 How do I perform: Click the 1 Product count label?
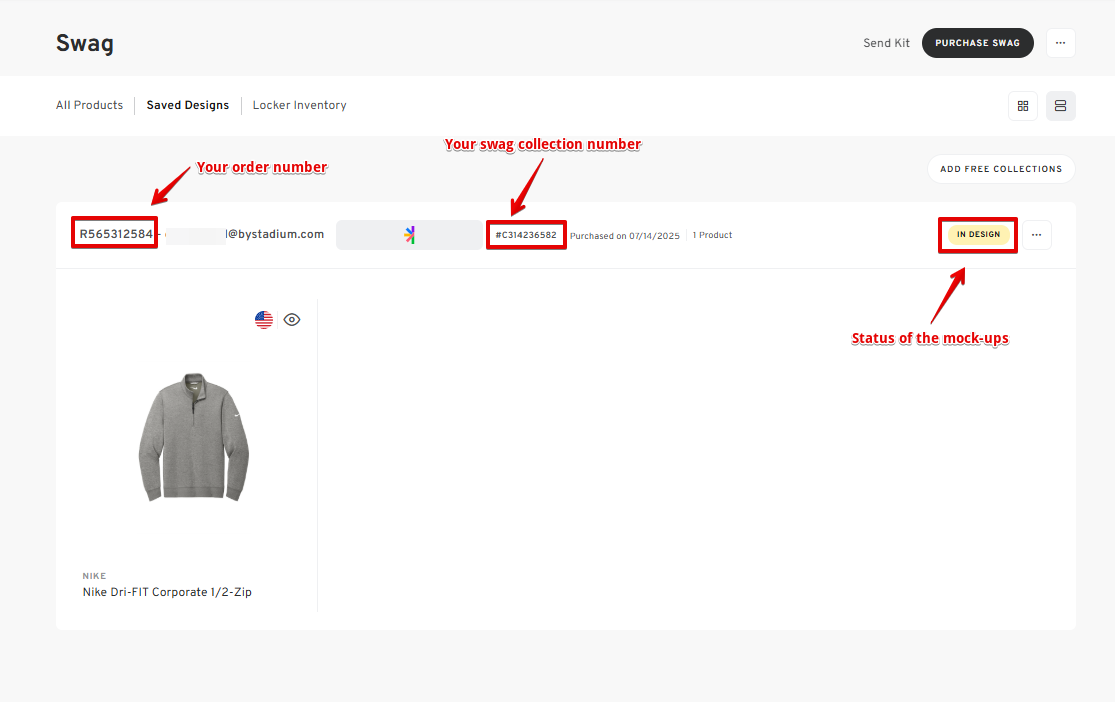(x=712, y=235)
